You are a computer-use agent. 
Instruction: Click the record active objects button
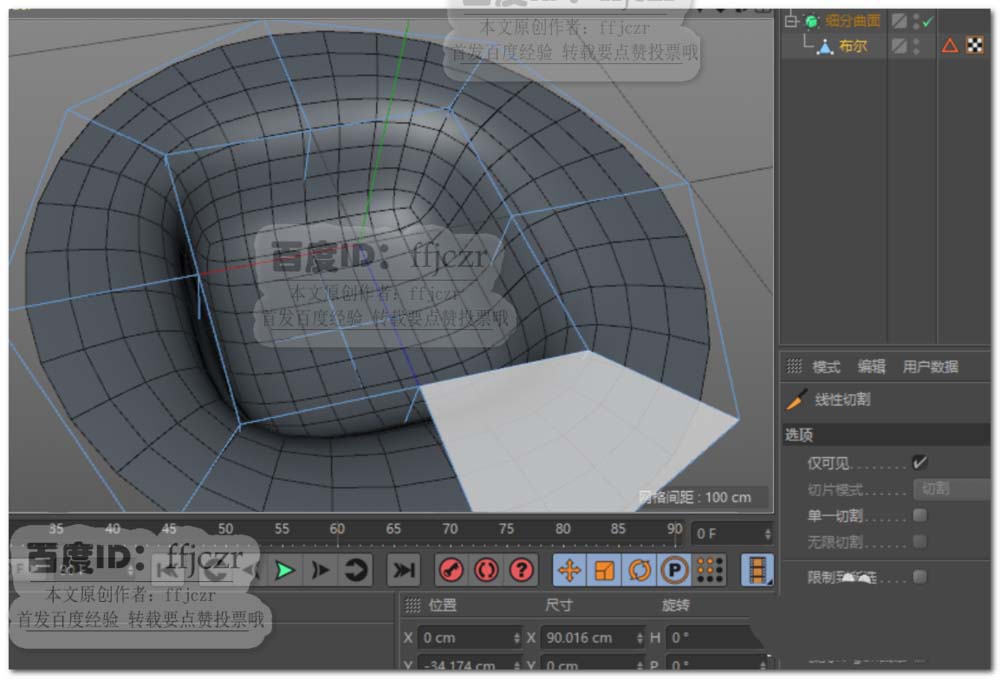pyautogui.click(x=451, y=570)
